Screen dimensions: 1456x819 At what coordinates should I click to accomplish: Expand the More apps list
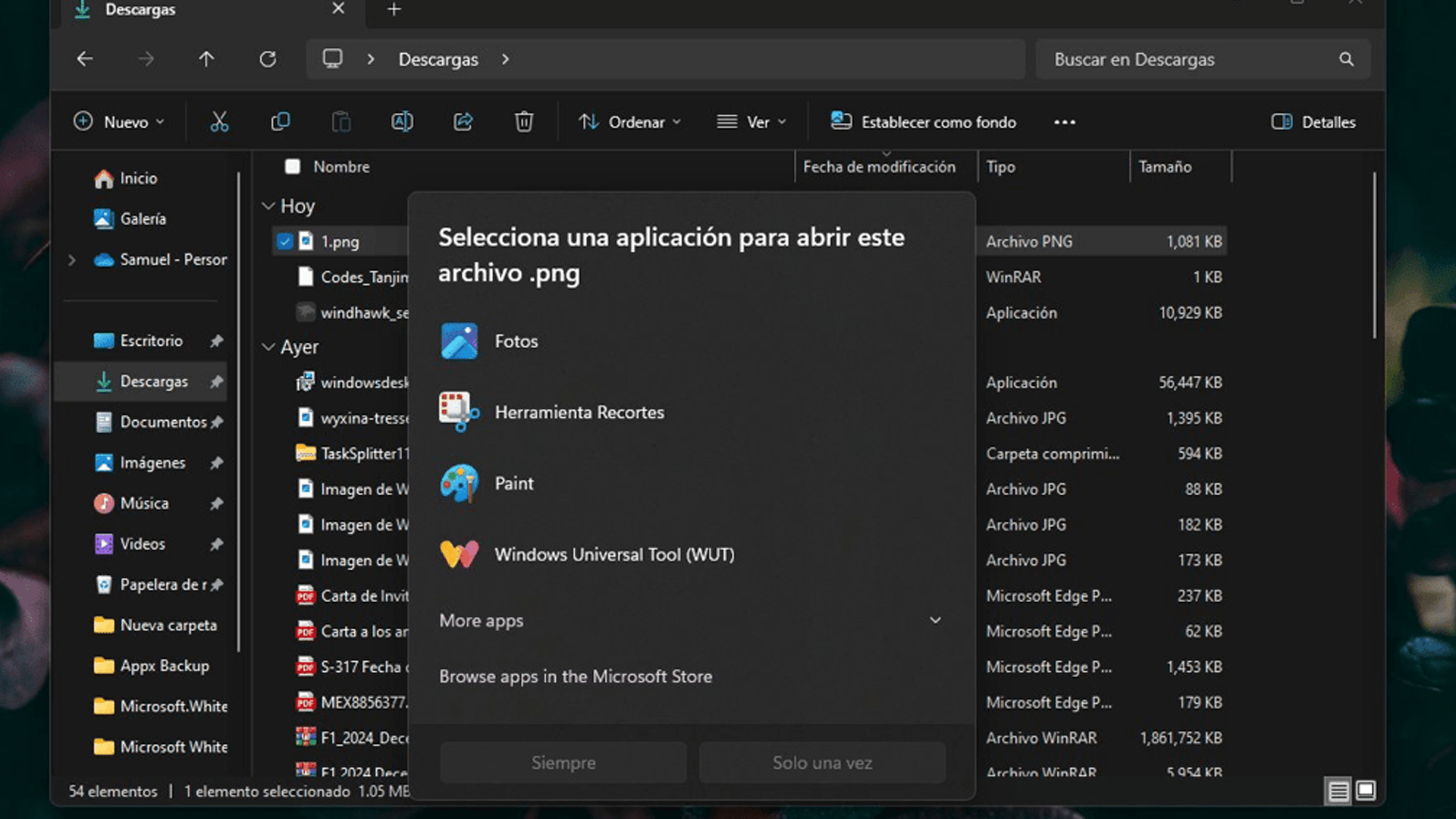(935, 620)
